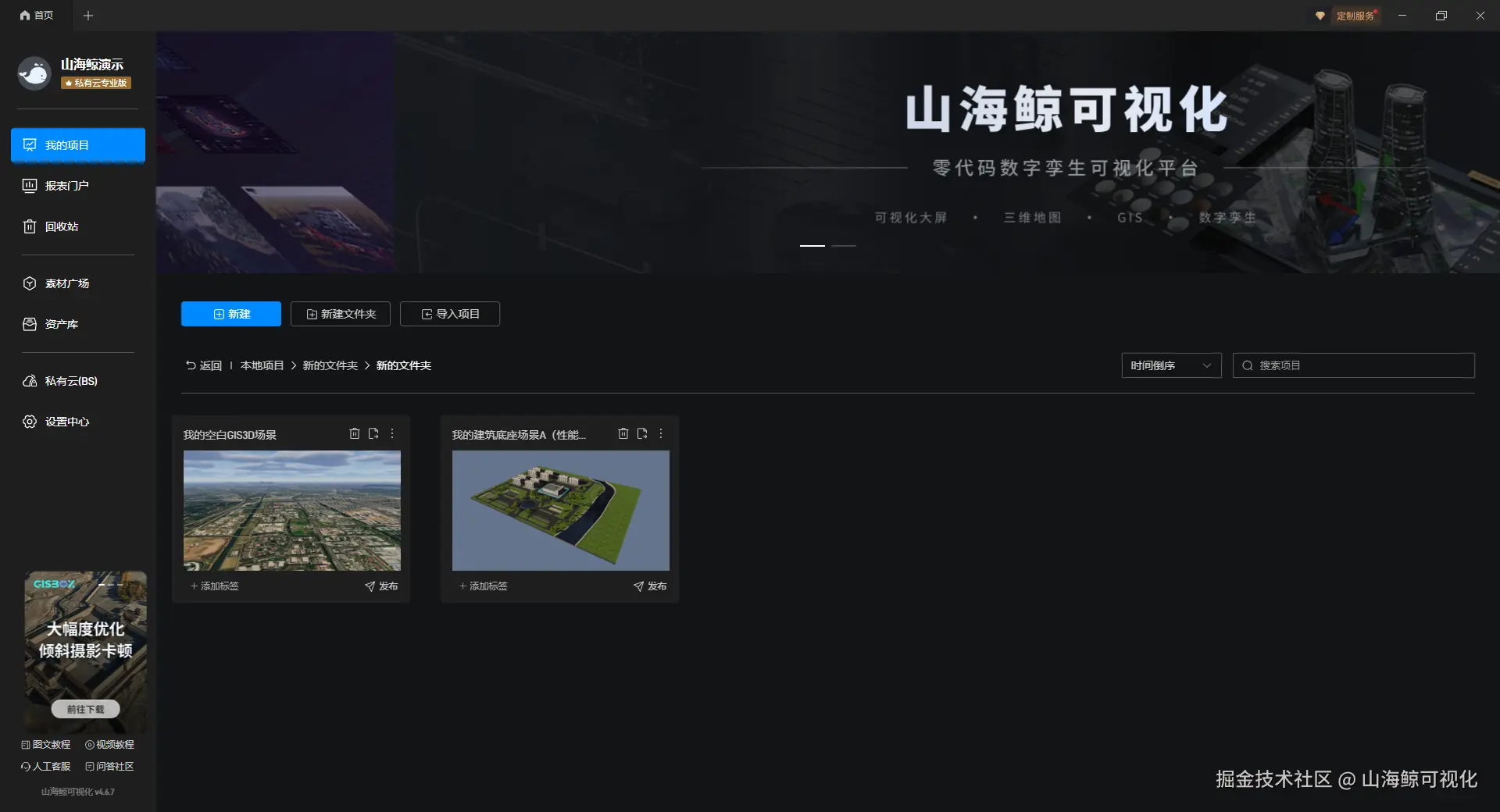Click 发布 on 我的建筑底座场景A card
This screenshot has width=1500, height=812.
click(x=650, y=586)
